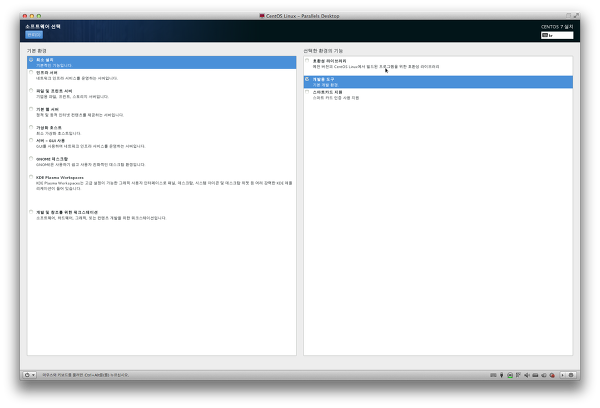This screenshot has height=408, width=600.
Task: Click the 소프트웨어 선택 screen title
Action: click(x=43, y=26)
